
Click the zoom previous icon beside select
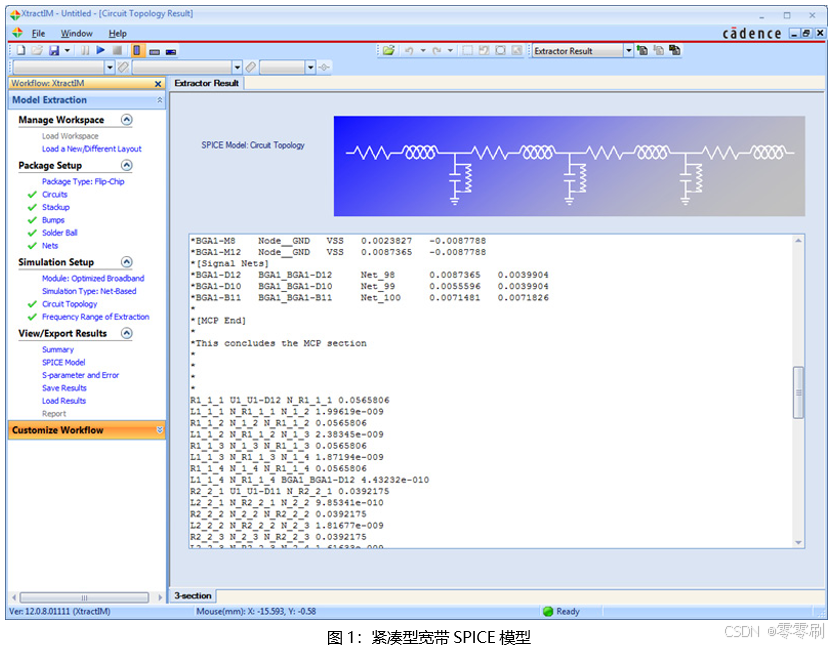tap(484, 51)
